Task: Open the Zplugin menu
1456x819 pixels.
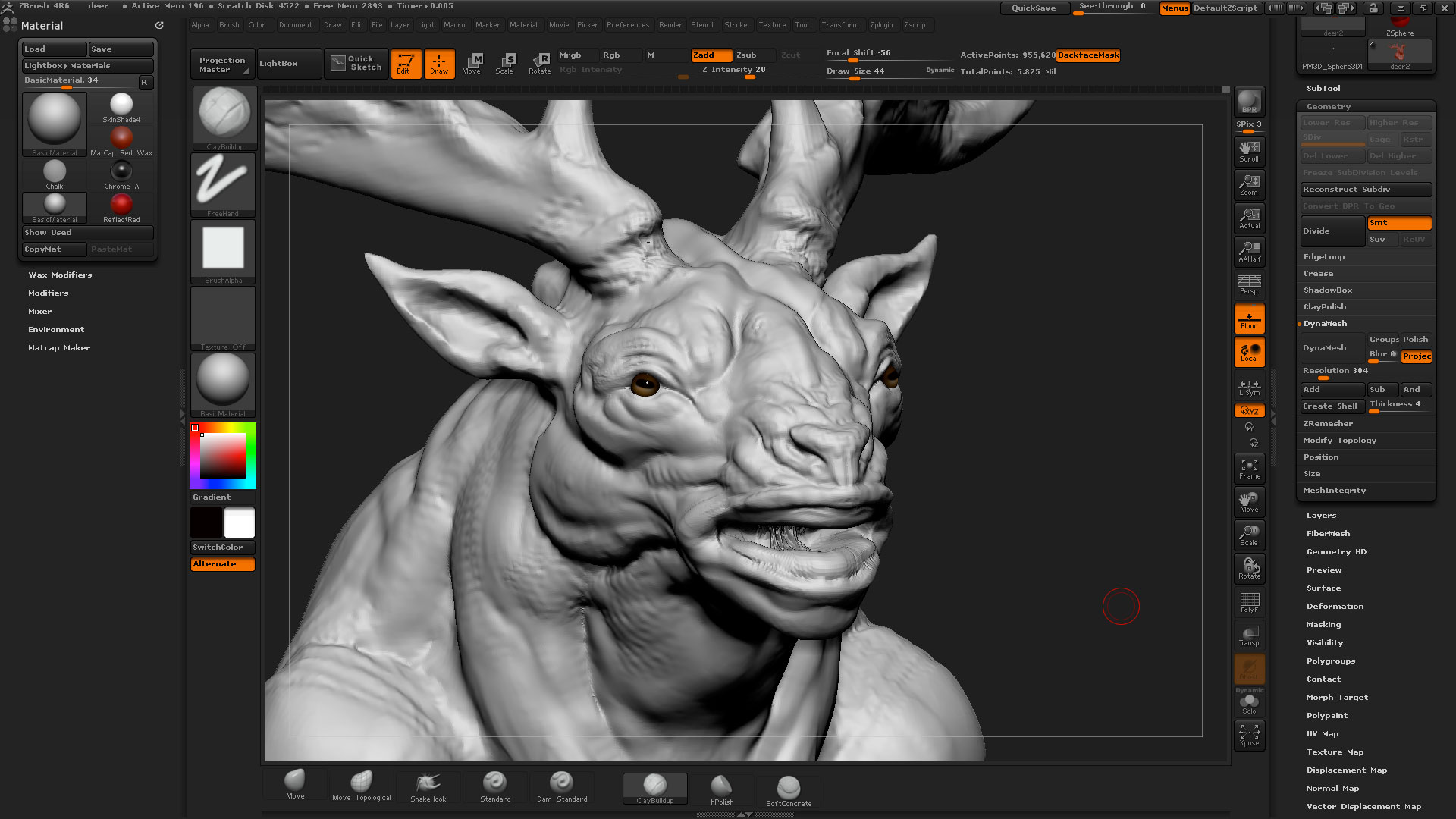Action: pos(881,24)
